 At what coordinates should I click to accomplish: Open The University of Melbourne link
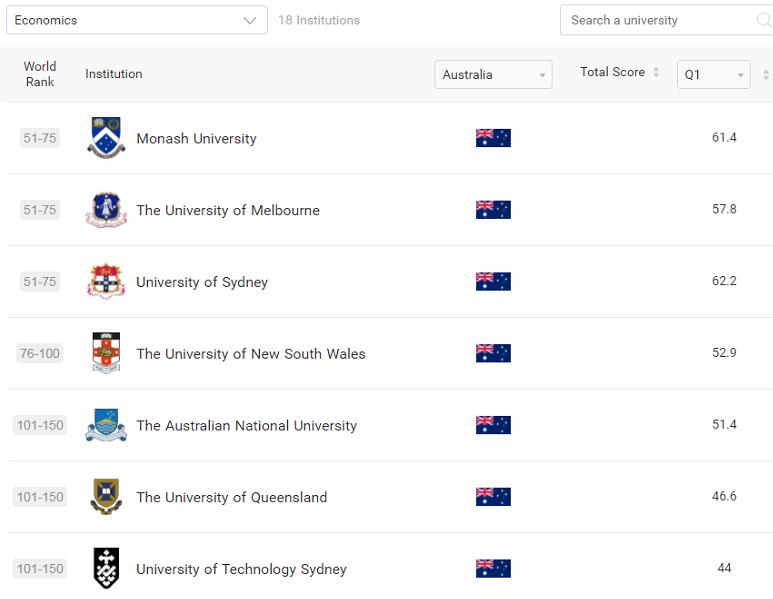[x=228, y=210]
